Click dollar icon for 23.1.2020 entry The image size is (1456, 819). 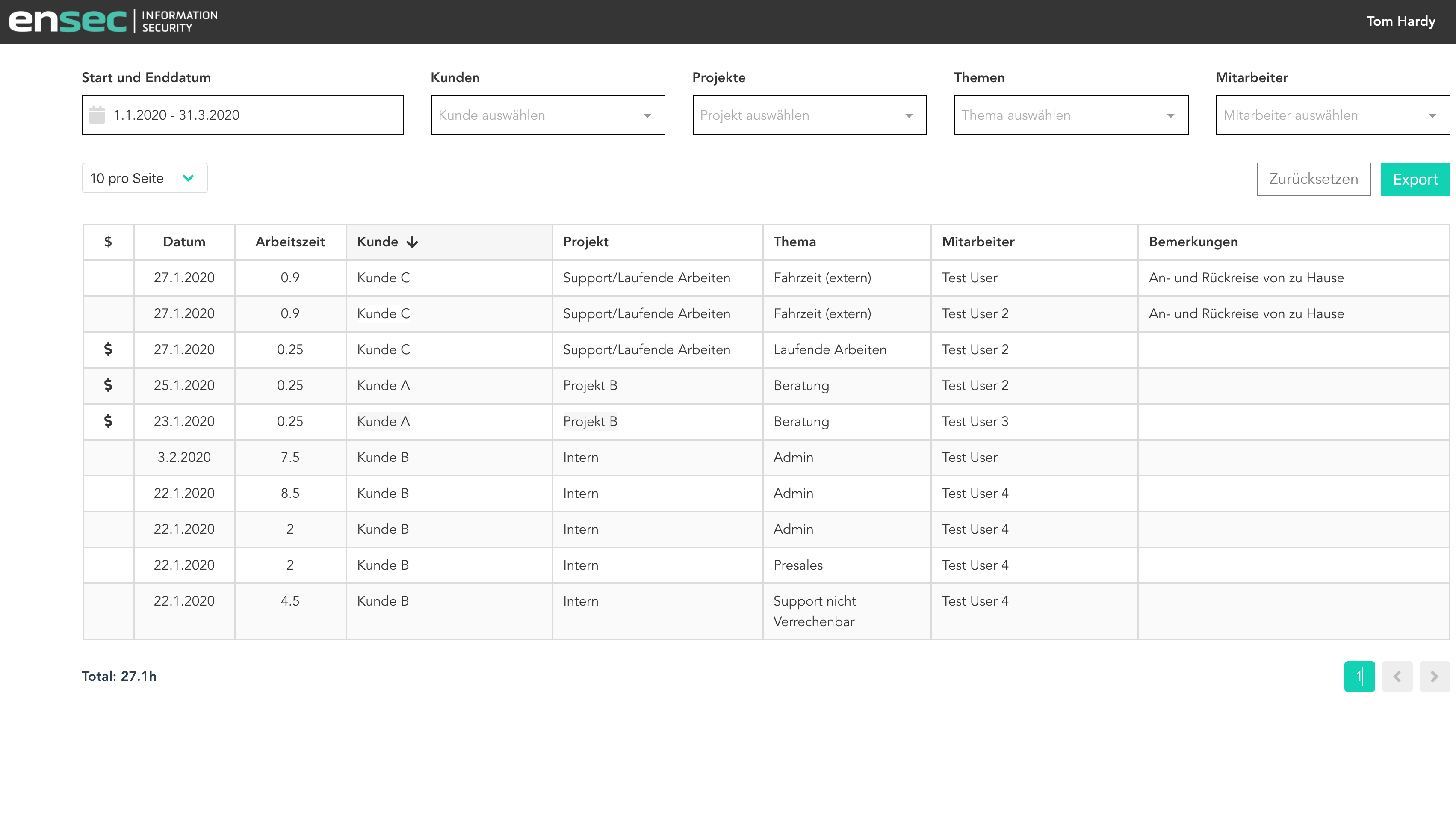(x=108, y=421)
